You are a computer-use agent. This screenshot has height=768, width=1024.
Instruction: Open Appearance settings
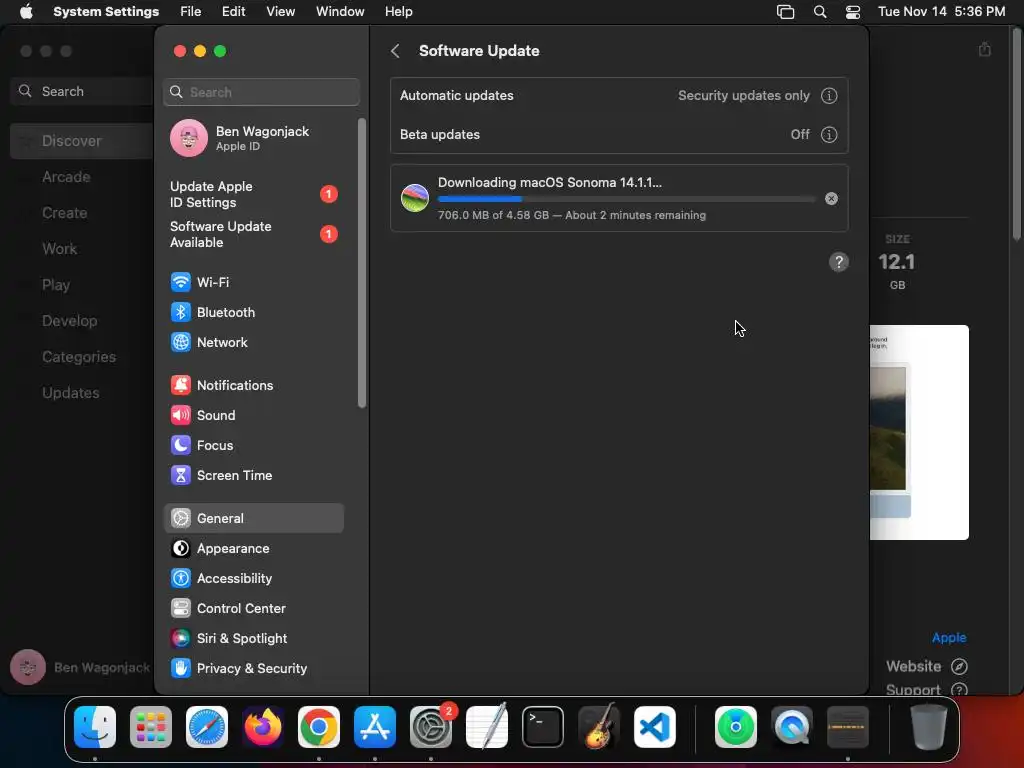pos(253,549)
